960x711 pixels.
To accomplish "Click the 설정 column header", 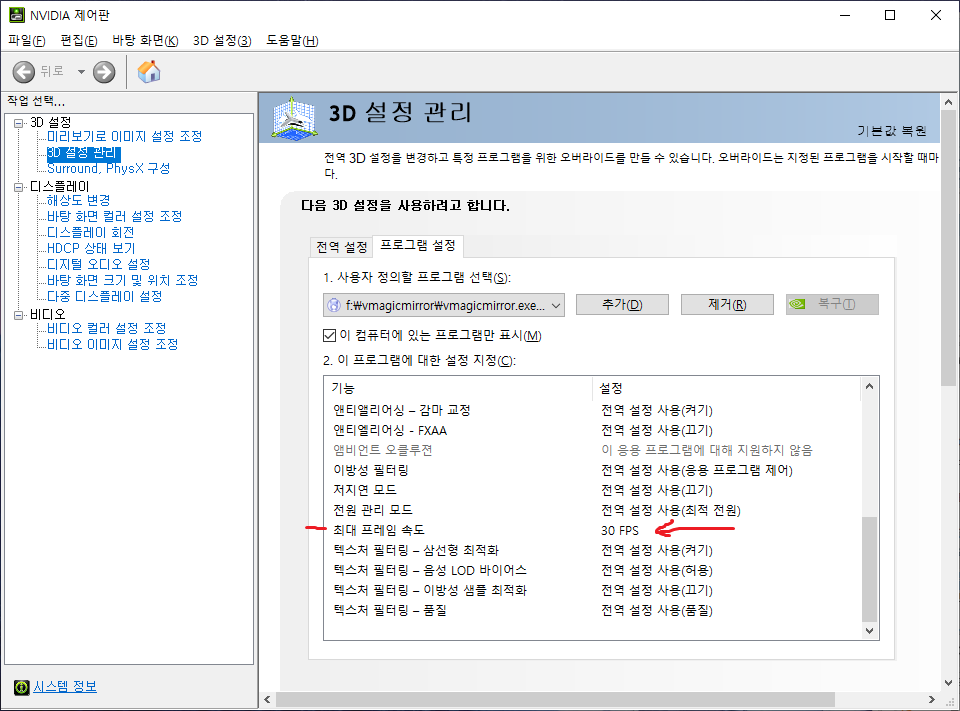I will pos(727,388).
